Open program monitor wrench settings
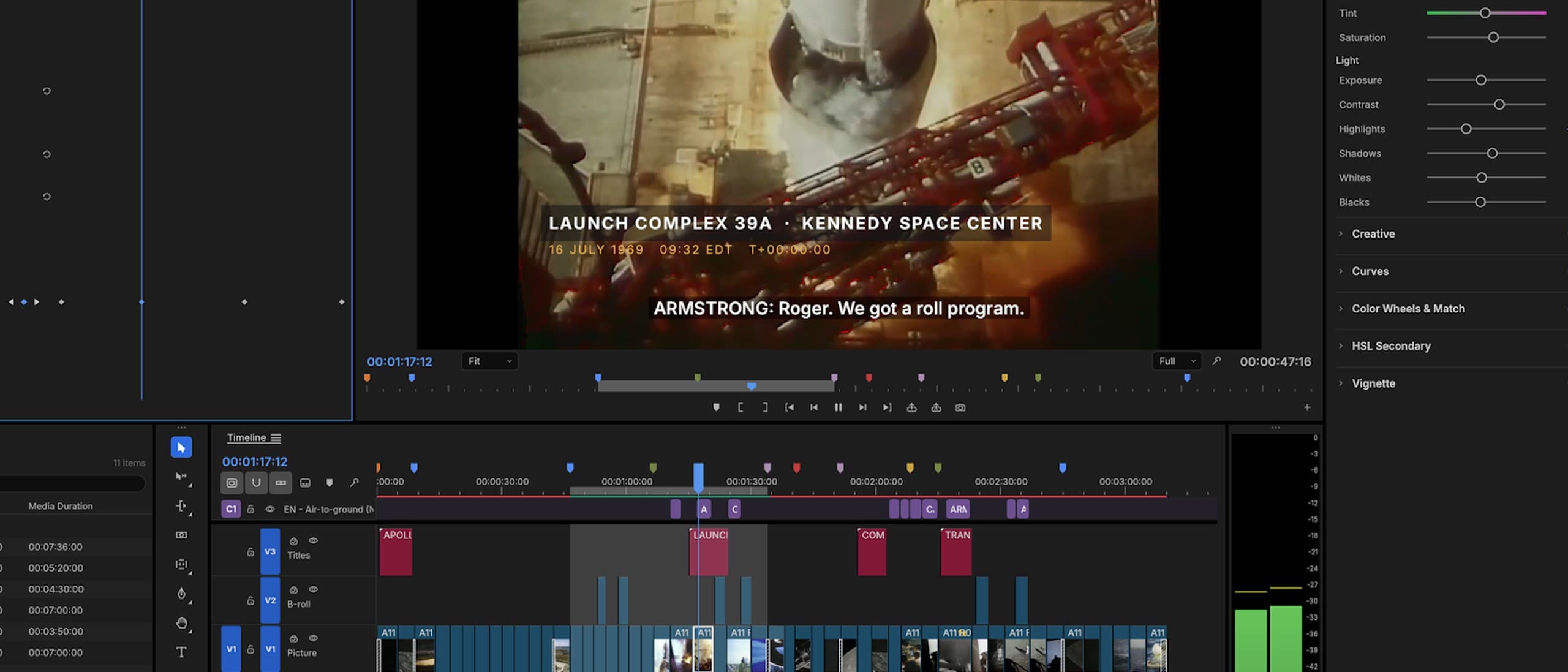 [1216, 361]
